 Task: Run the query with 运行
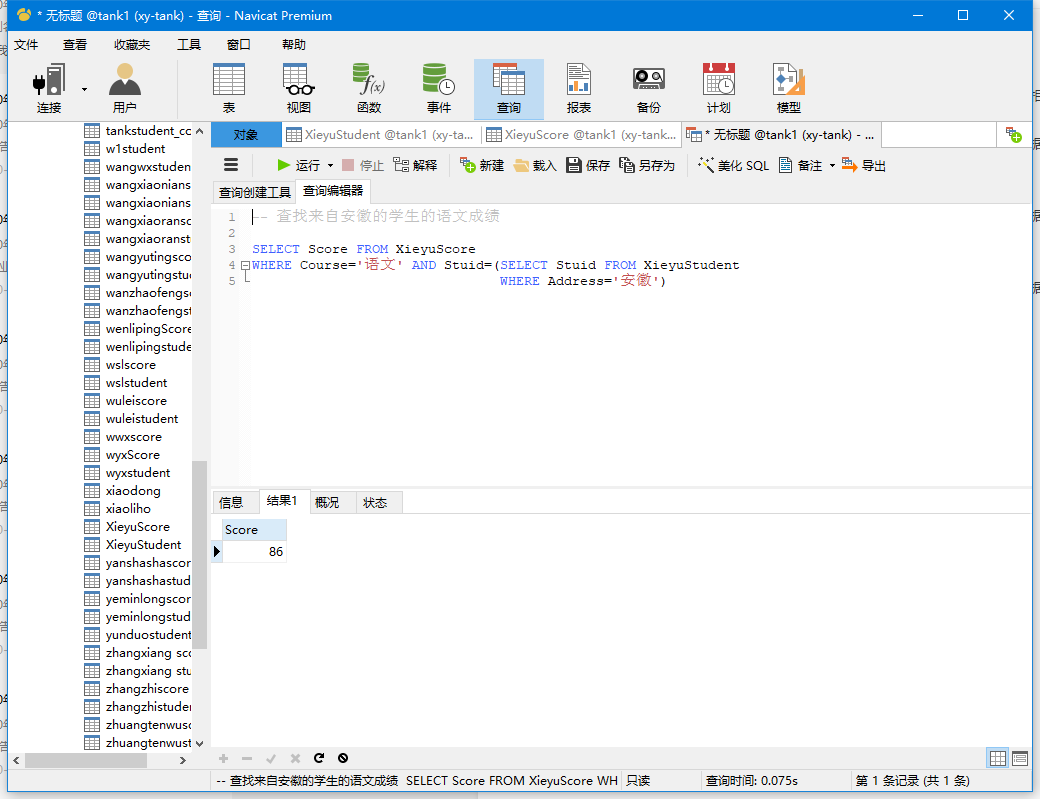298,165
